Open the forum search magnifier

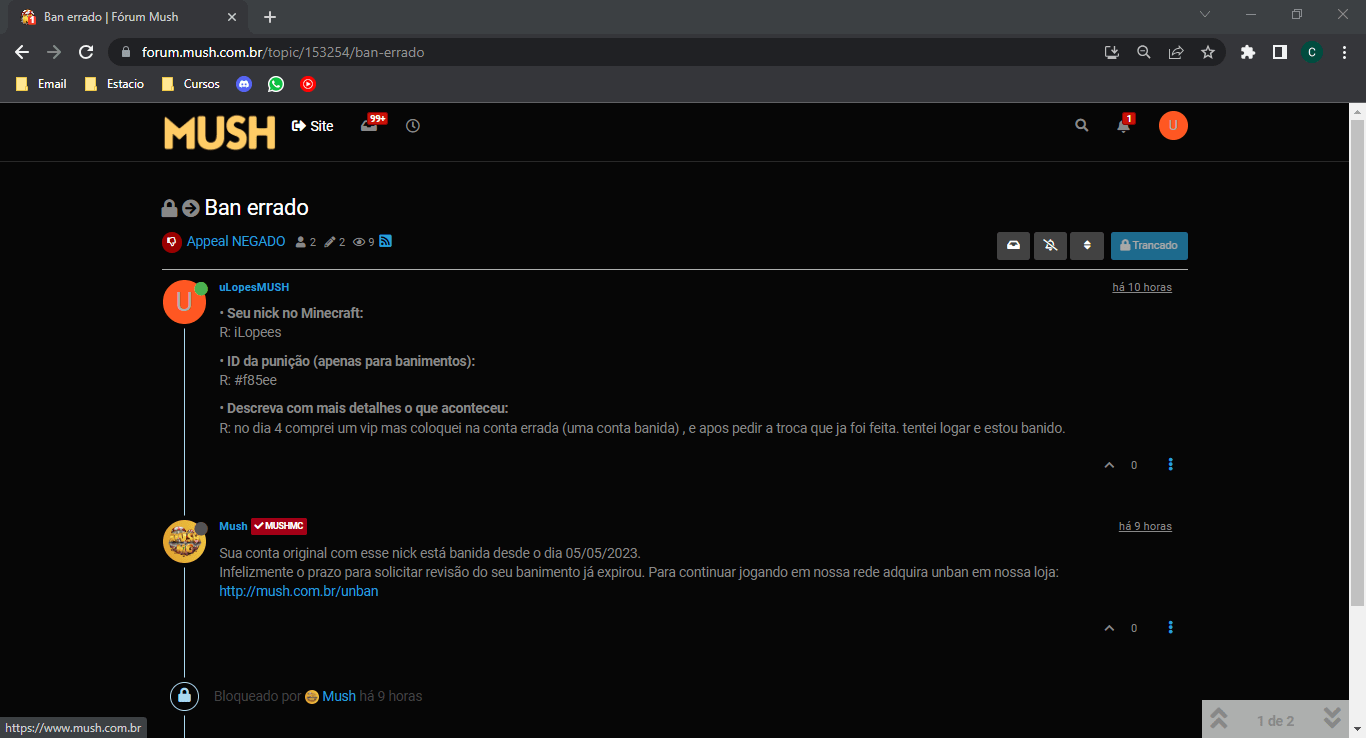click(1081, 126)
